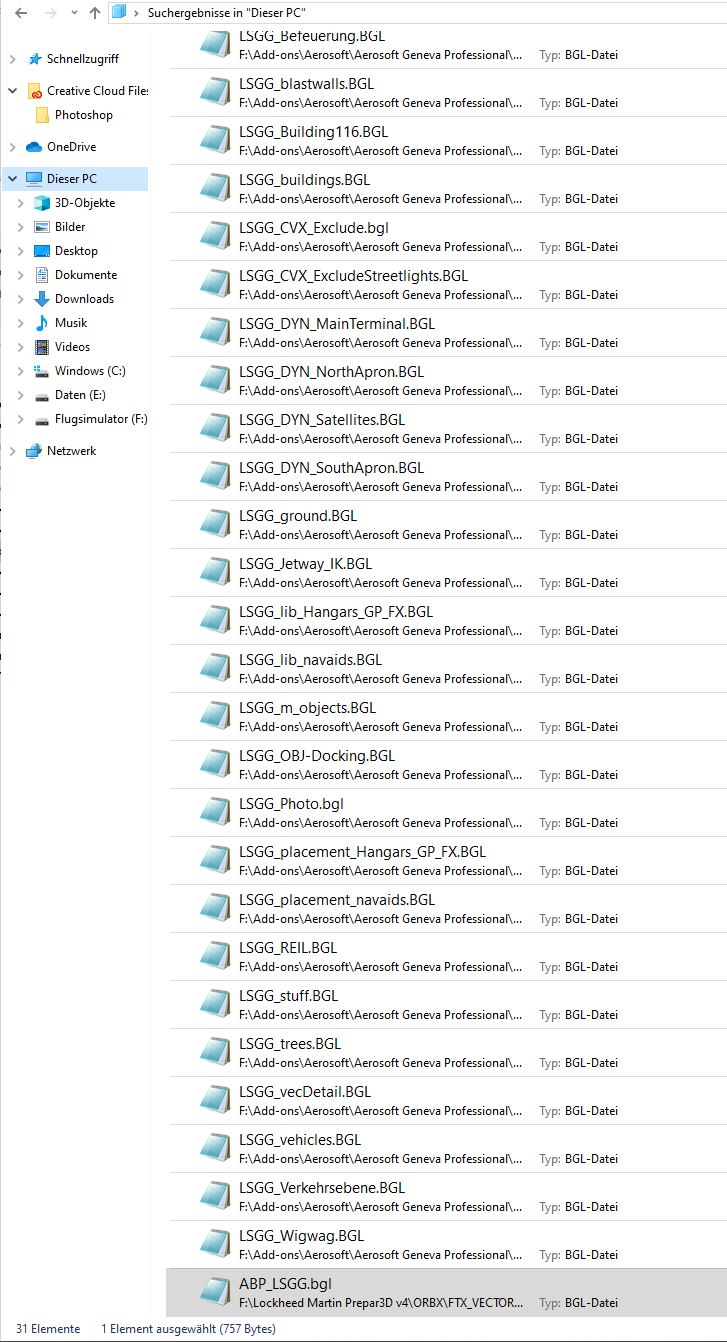Expand the Schnellzugriff tree node
Screen dimensions: 727x1342
12,59
